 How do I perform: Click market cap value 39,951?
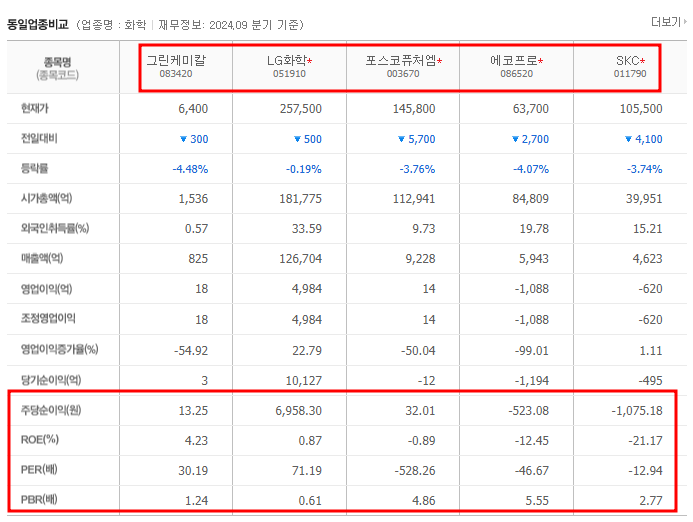click(644, 199)
